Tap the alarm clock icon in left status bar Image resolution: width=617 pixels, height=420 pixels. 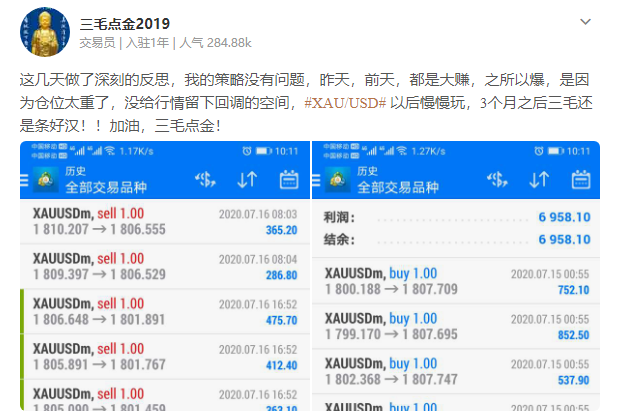(247, 151)
